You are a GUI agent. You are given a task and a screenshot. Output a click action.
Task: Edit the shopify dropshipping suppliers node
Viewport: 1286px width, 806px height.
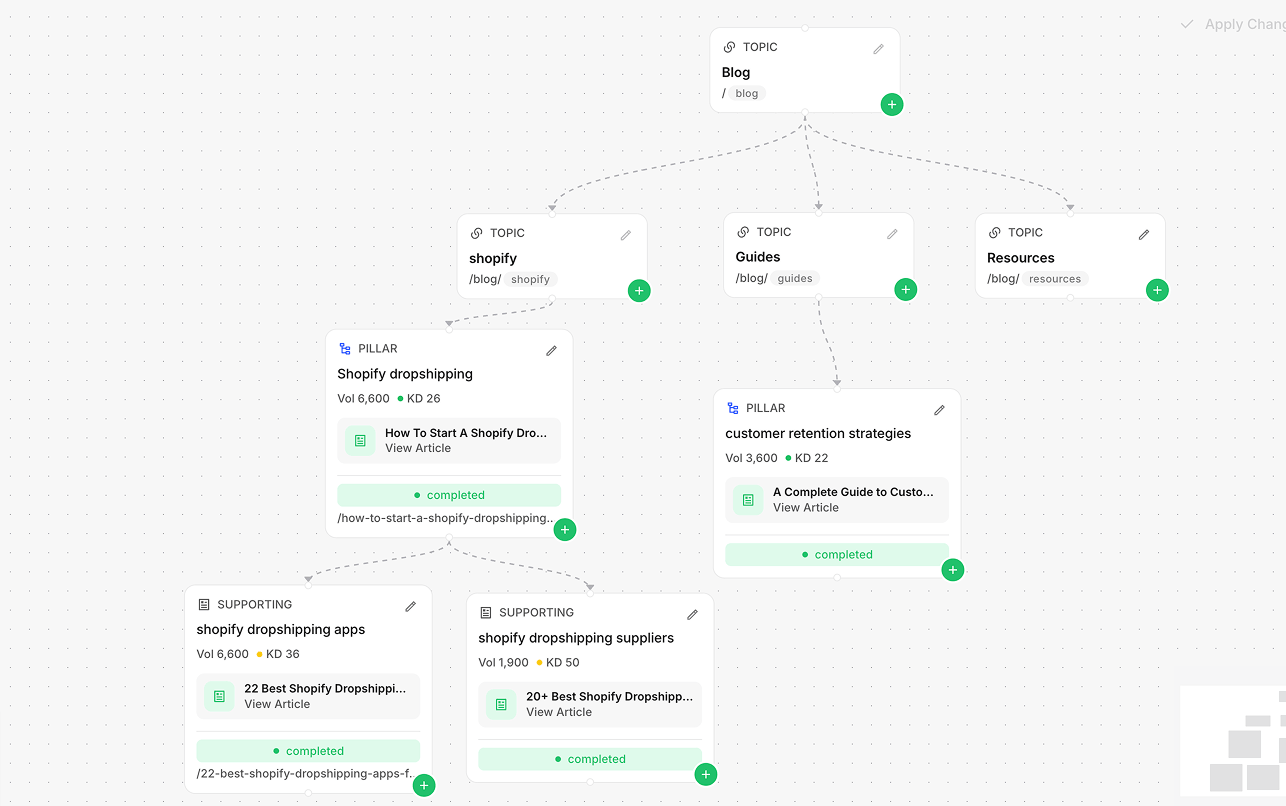pos(692,614)
